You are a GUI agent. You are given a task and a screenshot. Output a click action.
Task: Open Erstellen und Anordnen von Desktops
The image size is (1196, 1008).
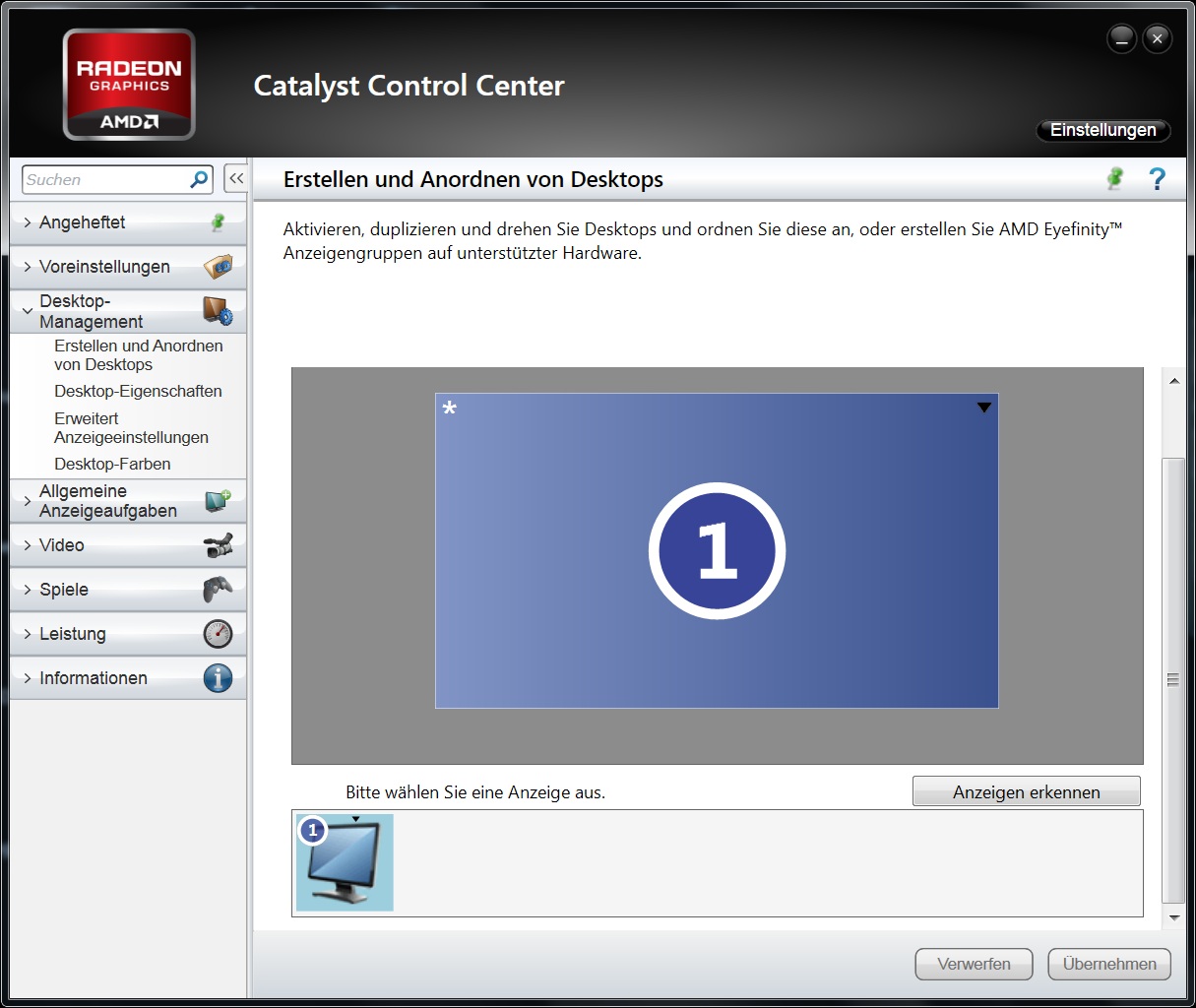click(x=139, y=355)
